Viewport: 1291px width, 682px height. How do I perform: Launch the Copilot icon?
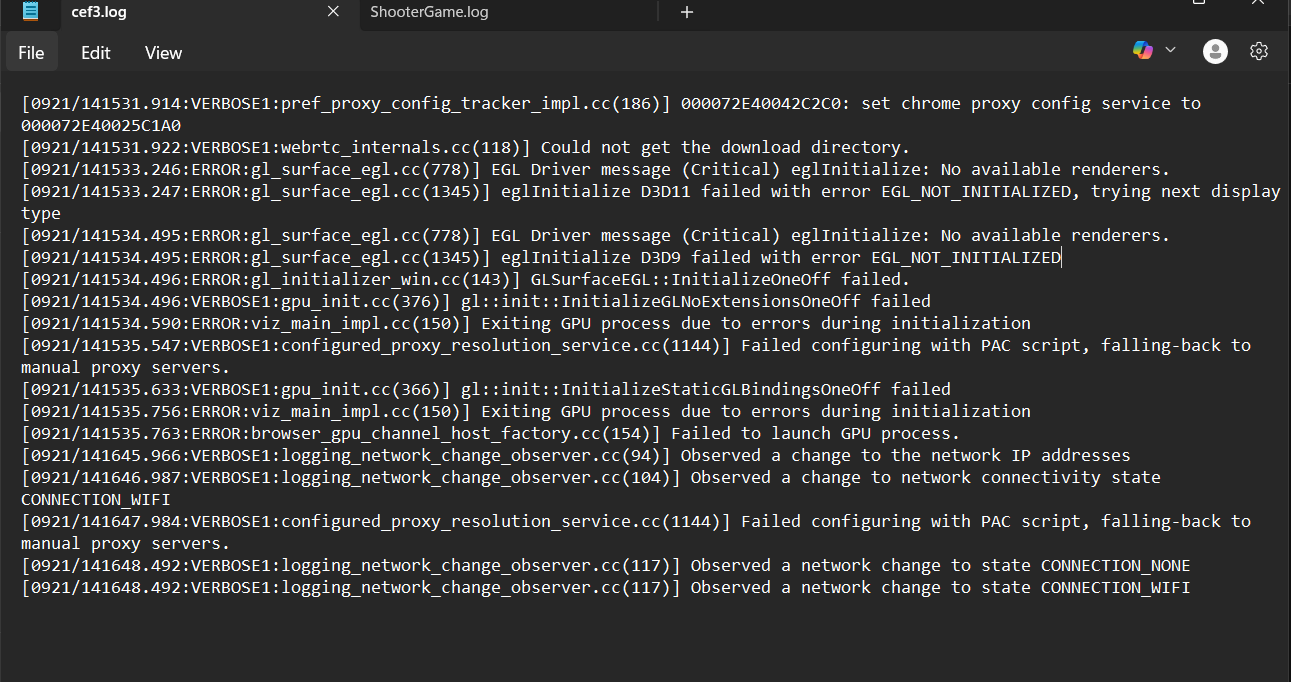[1142, 50]
